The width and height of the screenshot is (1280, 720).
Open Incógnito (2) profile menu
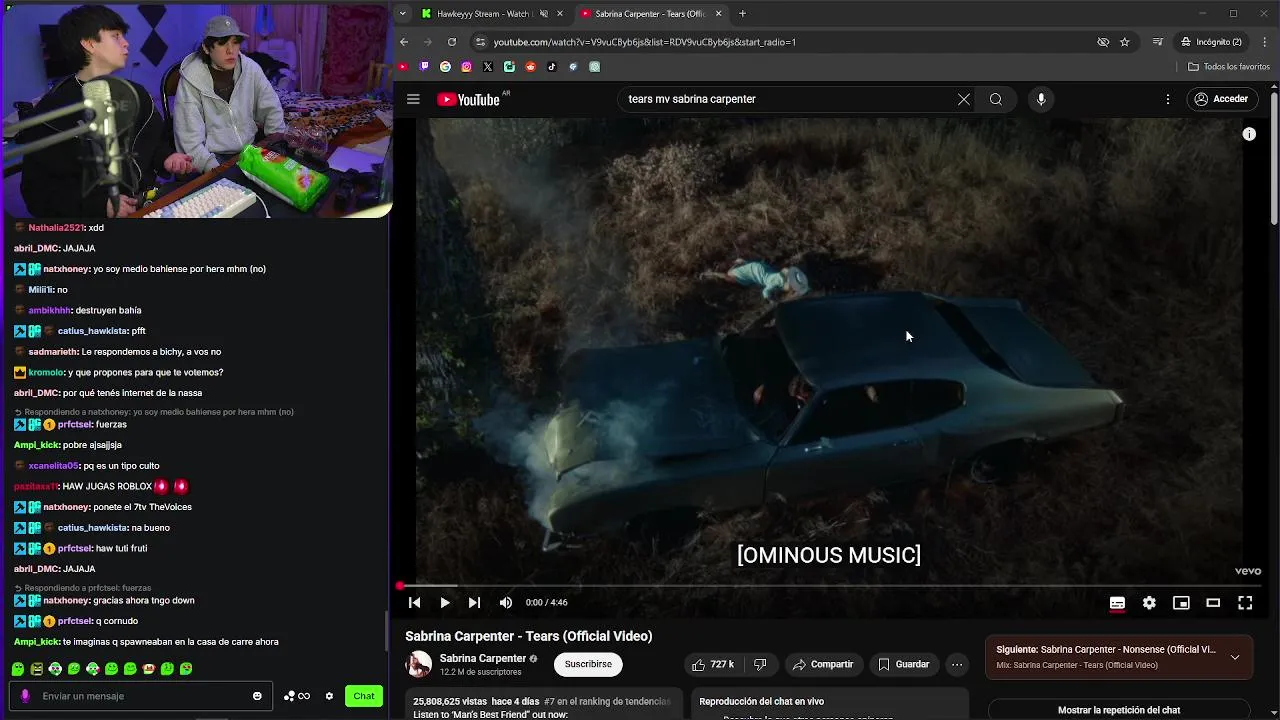pyautogui.click(x=1211, y=42)
